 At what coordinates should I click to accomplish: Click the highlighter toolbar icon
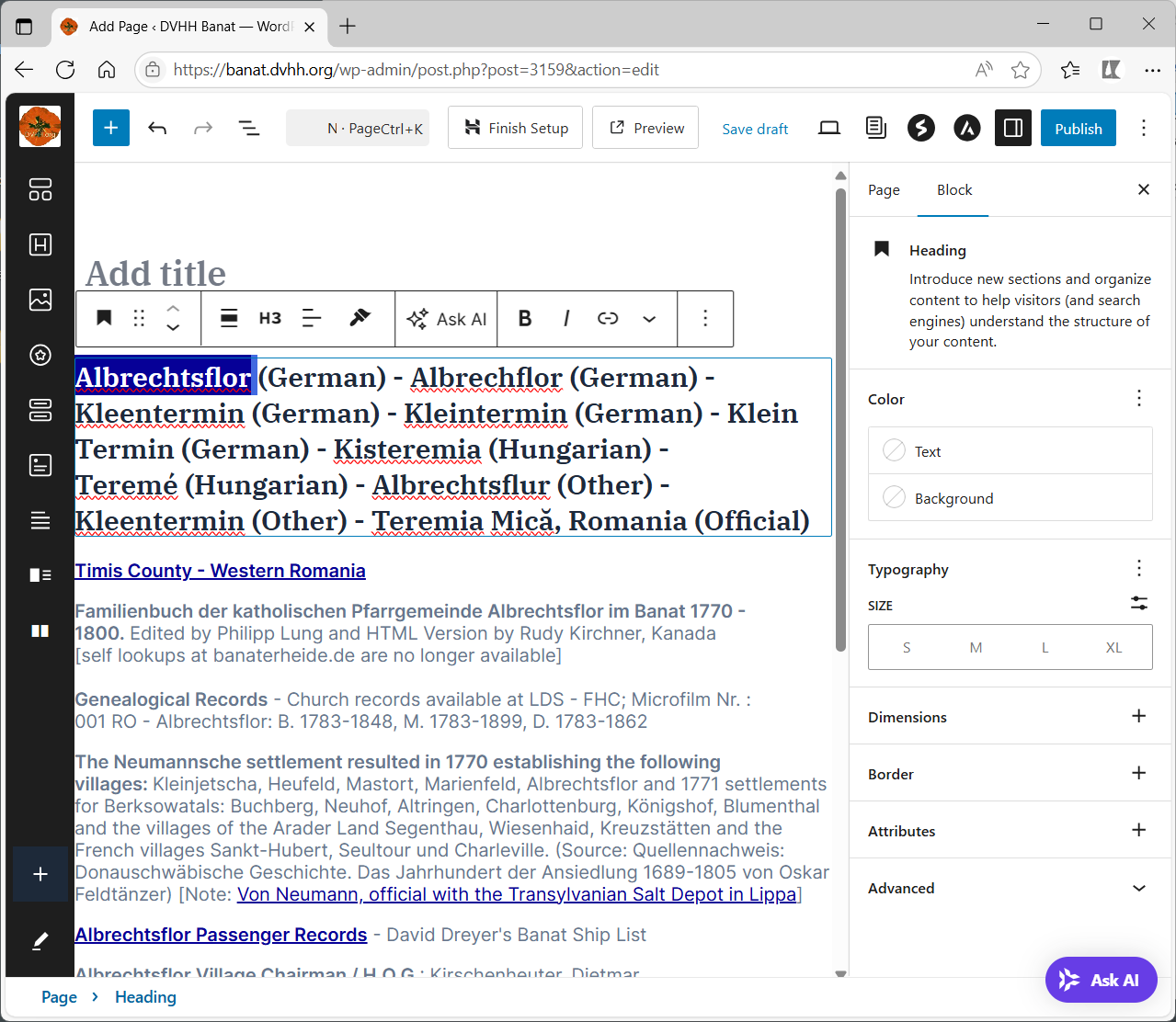pyautogui.click(x=360, y=318)
